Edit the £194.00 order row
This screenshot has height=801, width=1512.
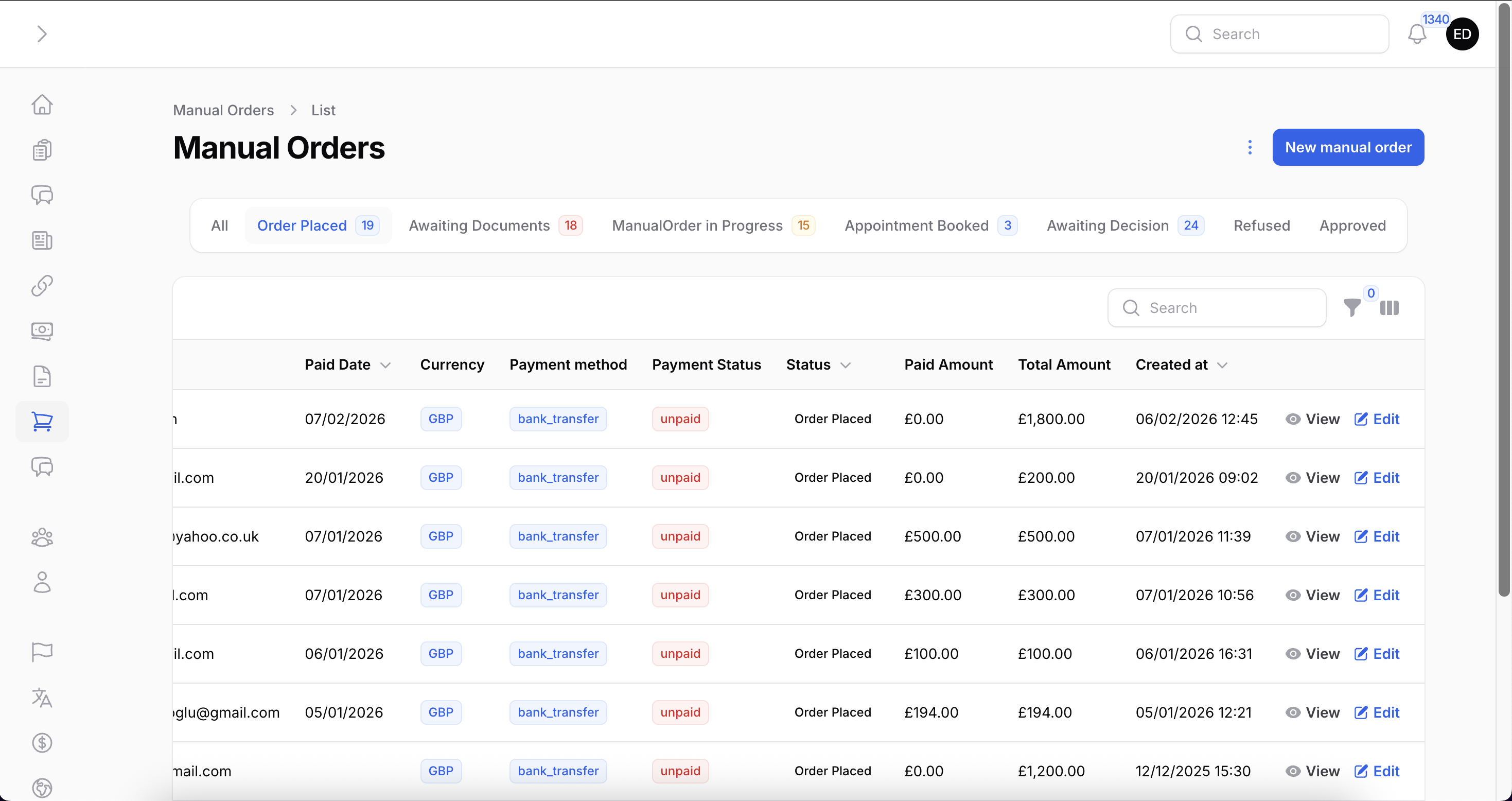(x=1377, y=712)
